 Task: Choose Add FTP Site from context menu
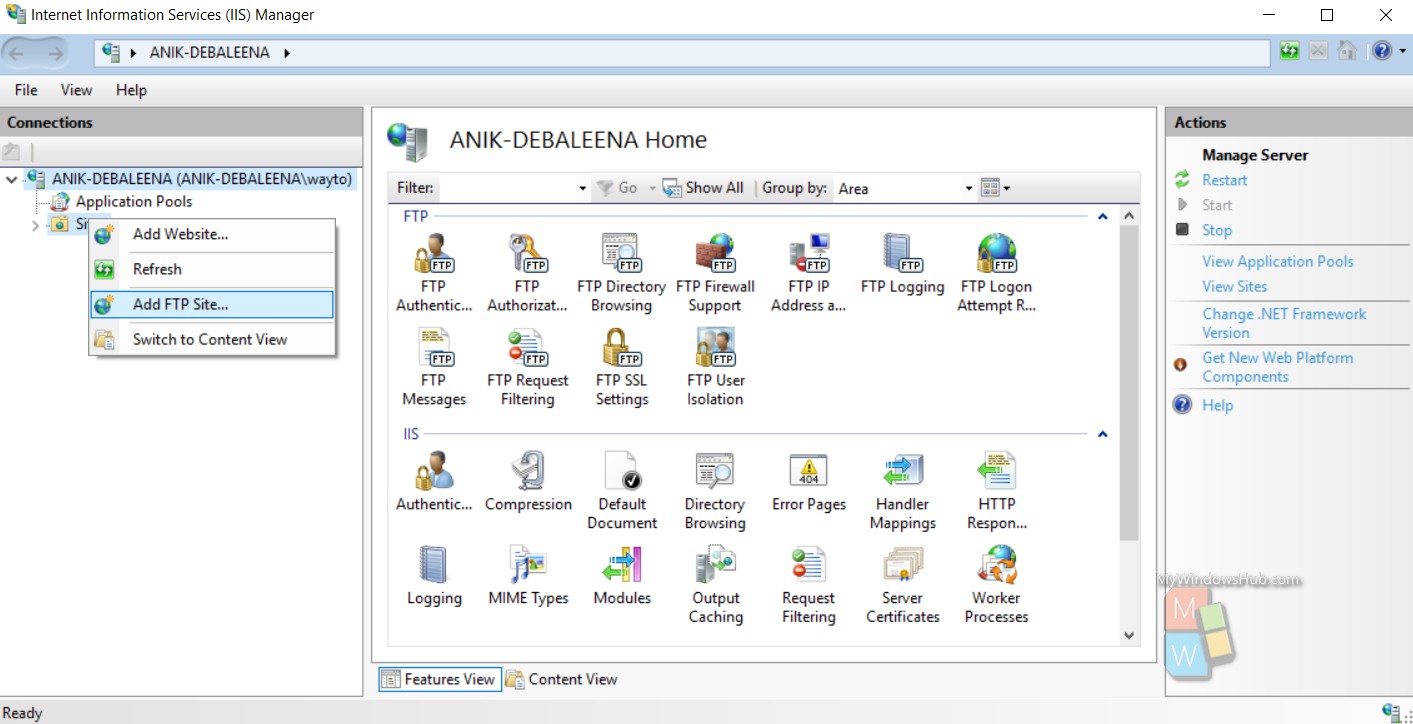click(212, 305)
